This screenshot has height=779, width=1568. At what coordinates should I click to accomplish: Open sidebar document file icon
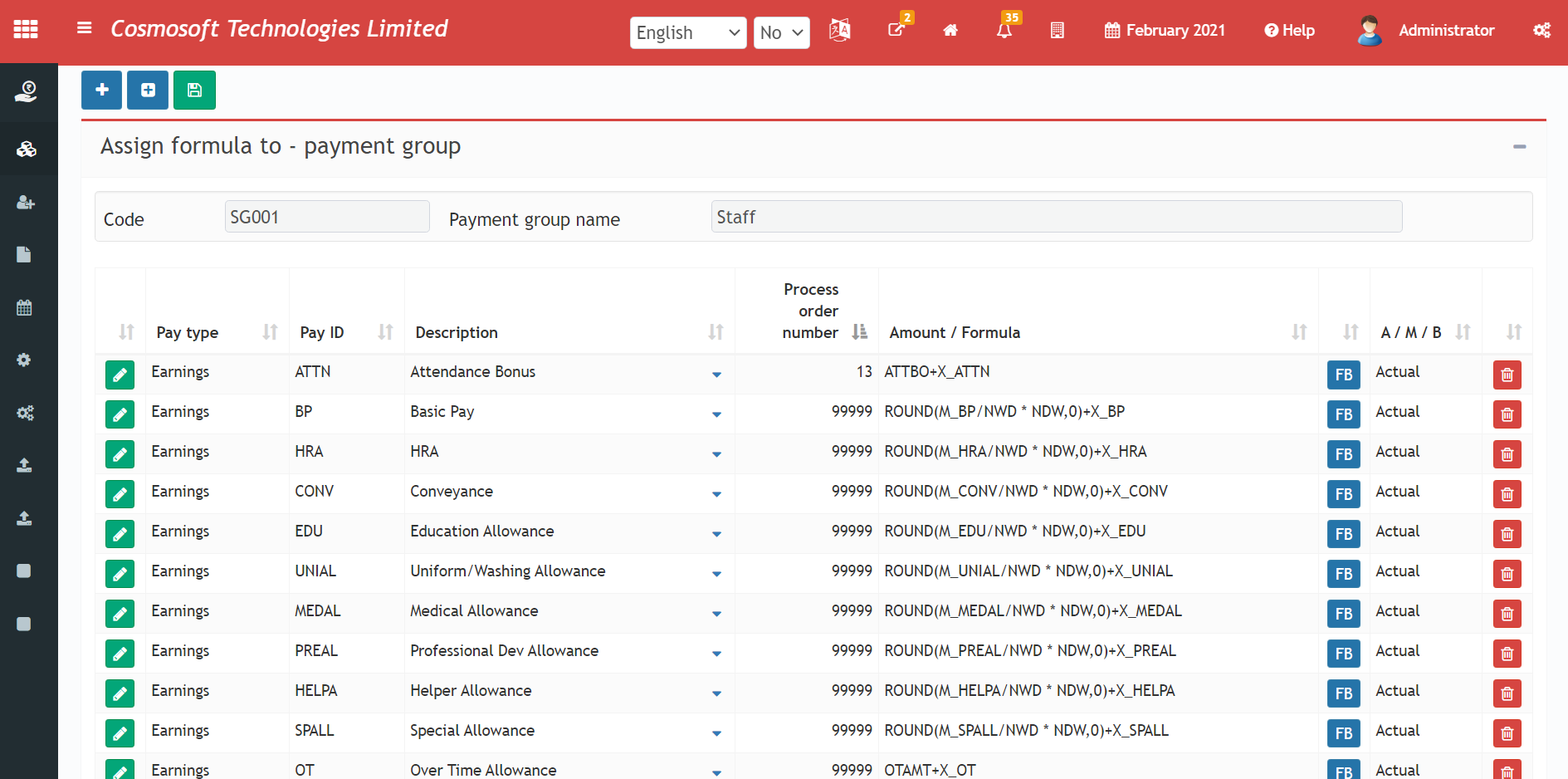click(24, 255)
